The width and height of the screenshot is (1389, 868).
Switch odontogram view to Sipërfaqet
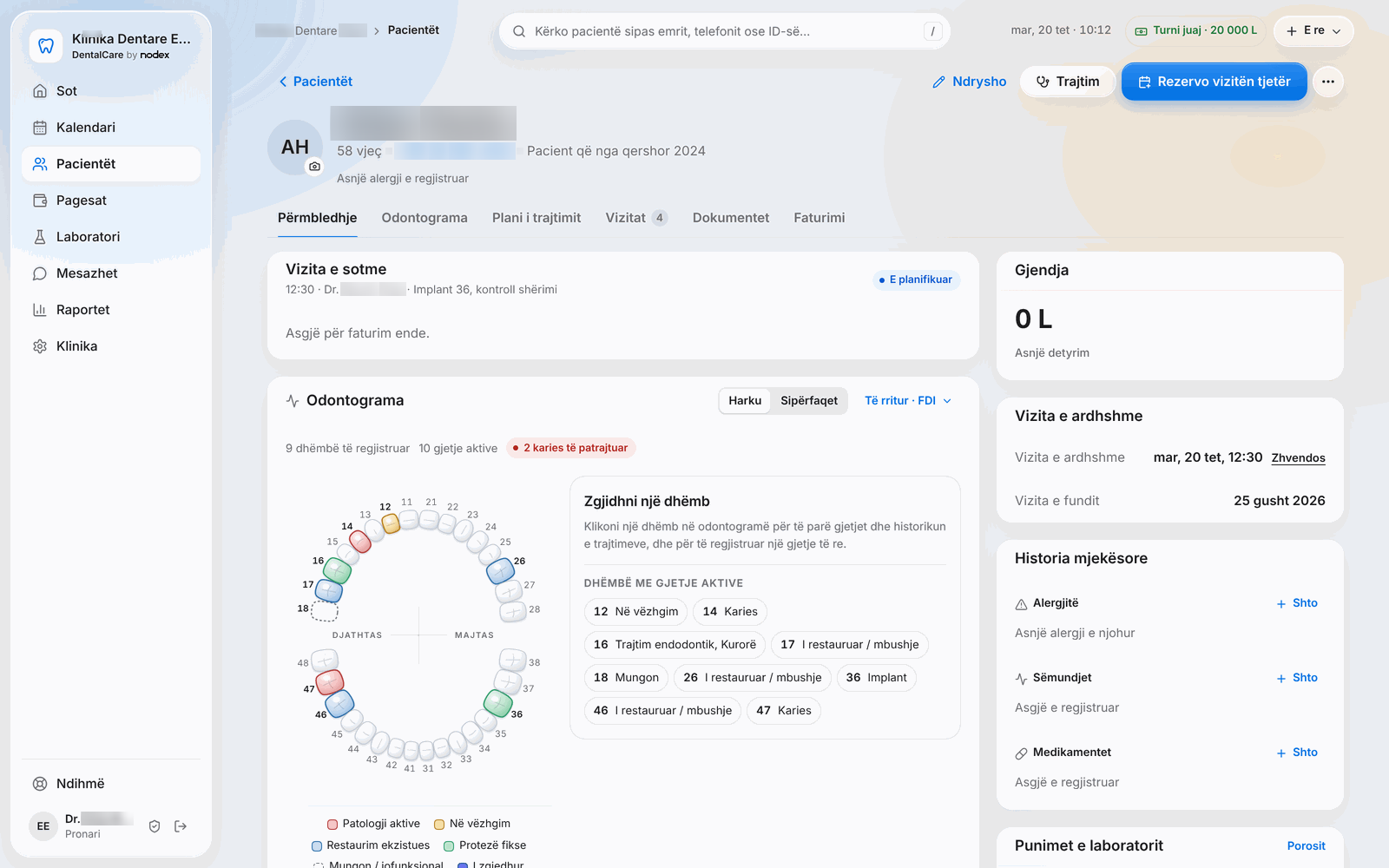809,401
